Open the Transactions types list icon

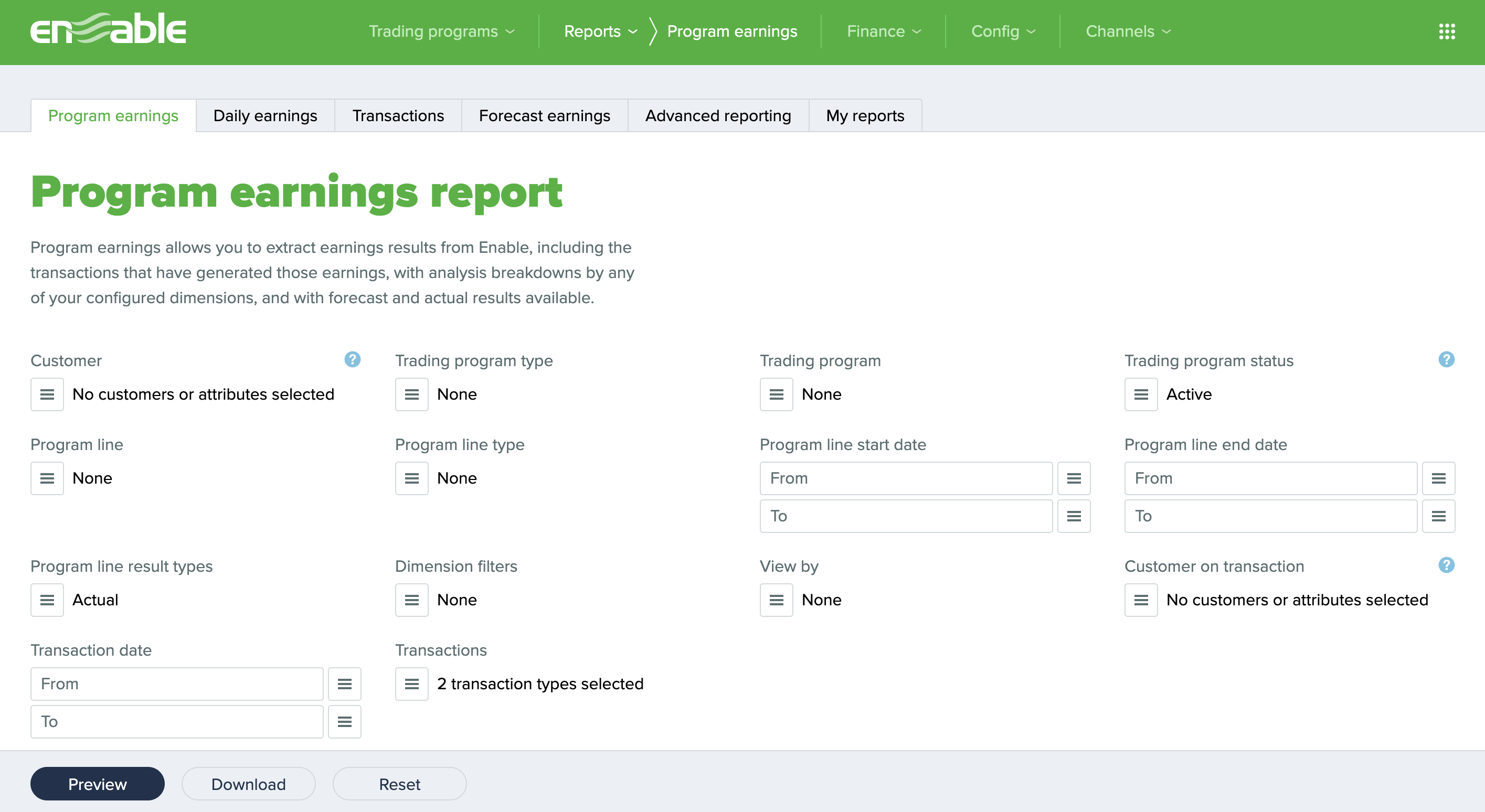pos(411,684)
